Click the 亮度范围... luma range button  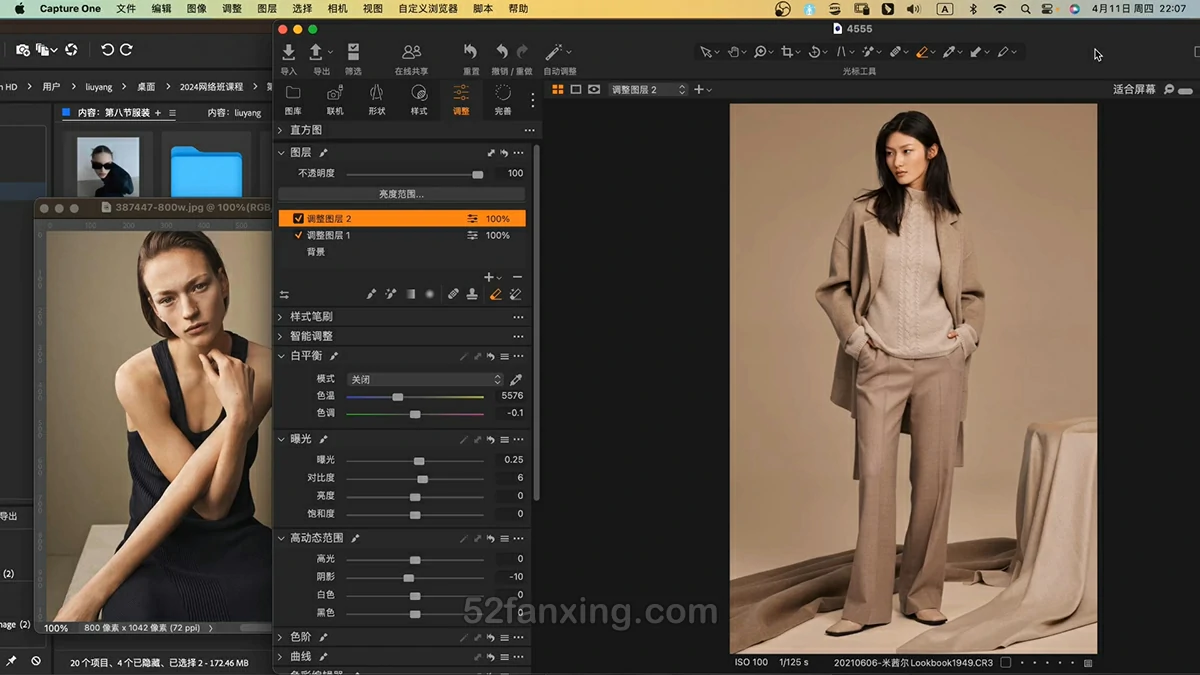401,194
